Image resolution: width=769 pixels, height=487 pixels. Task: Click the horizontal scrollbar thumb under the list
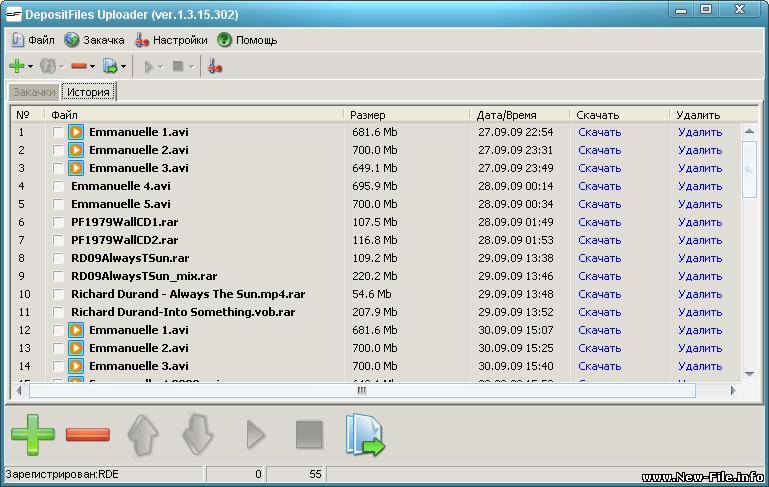tap(362, 391)
